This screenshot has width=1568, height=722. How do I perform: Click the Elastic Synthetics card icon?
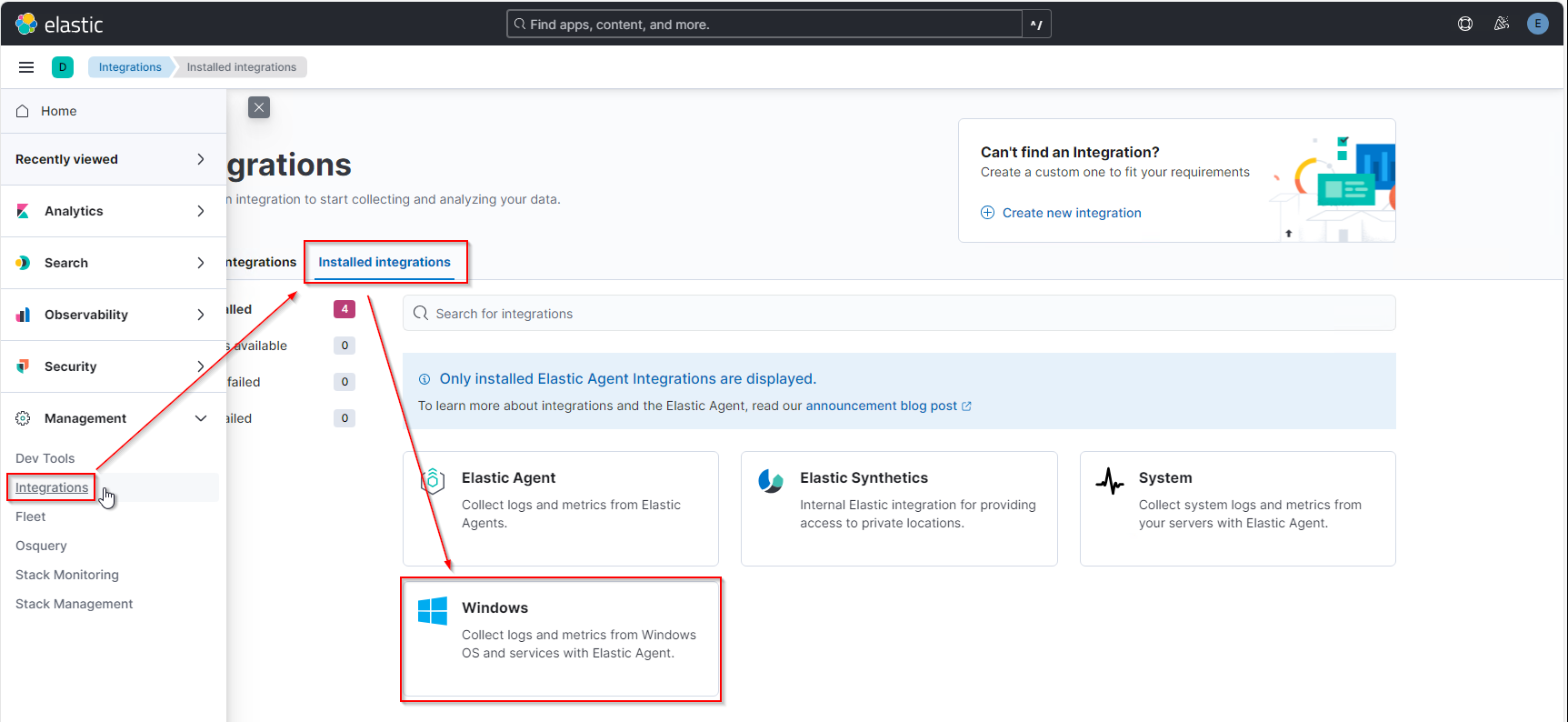pos(771,480)
